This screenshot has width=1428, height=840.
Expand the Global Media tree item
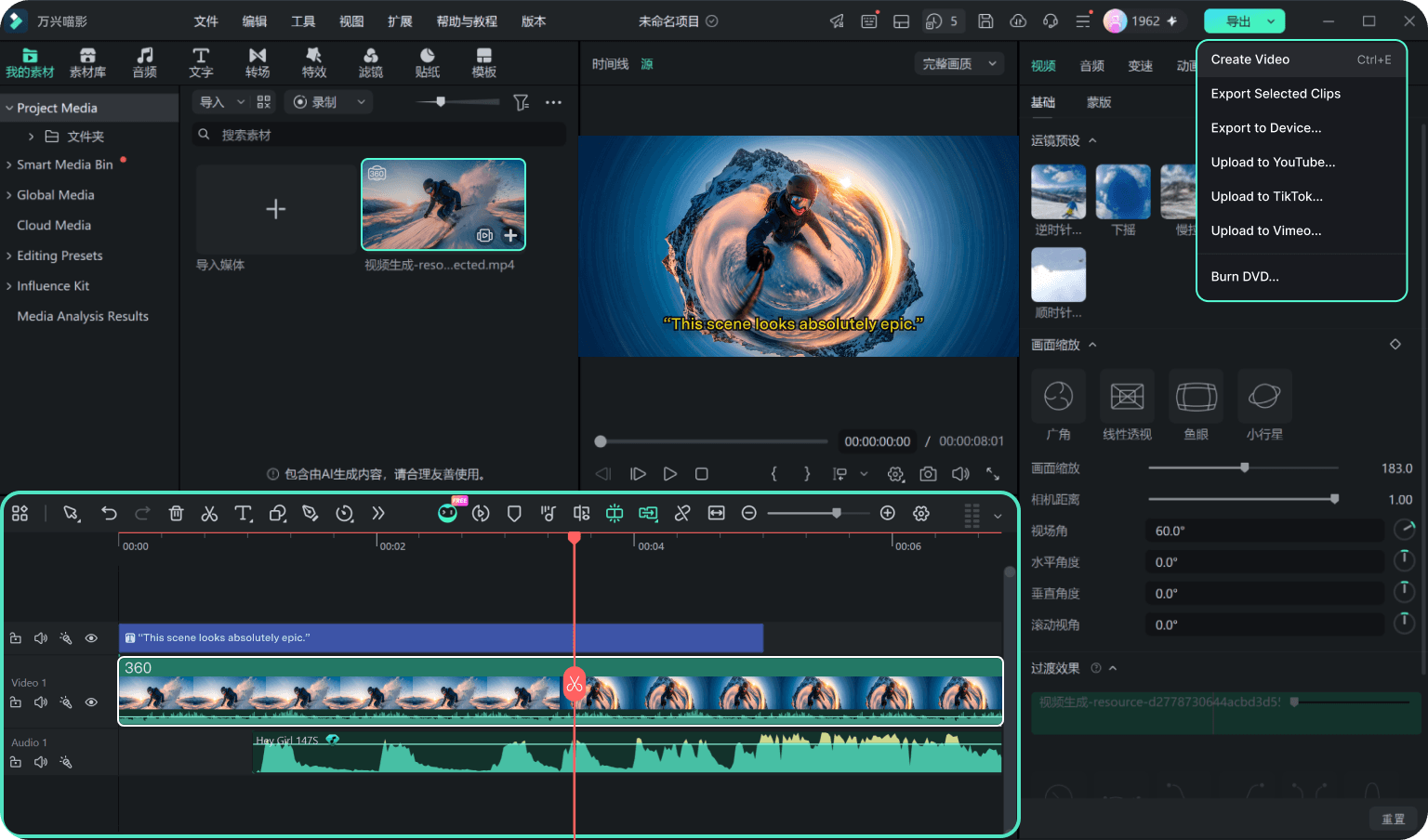coord(9,195)
